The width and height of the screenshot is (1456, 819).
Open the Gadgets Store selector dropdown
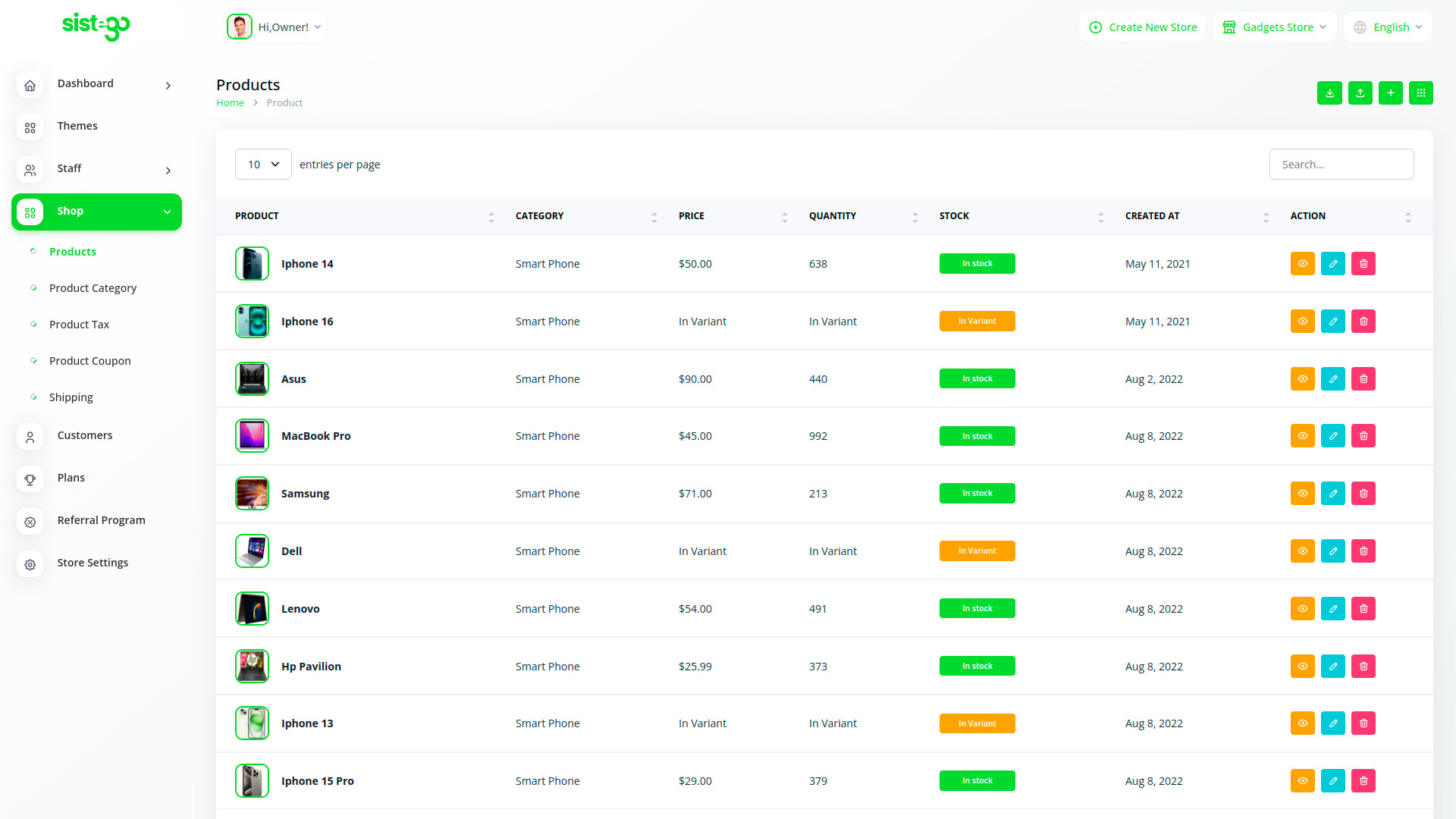pyautogui.click(x=1275, y=27)
